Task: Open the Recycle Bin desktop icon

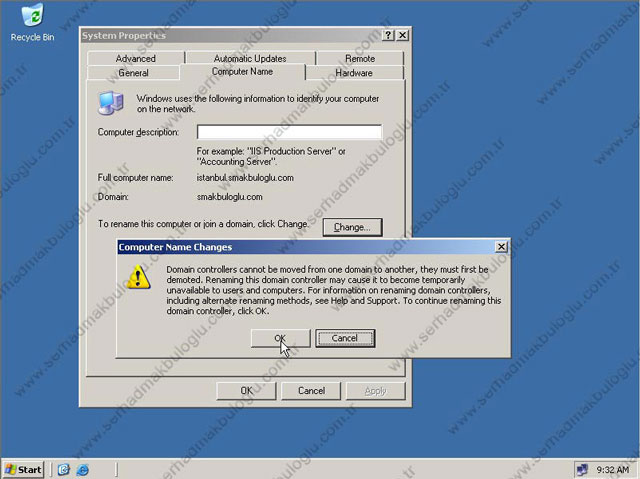Action: point(32,22)
